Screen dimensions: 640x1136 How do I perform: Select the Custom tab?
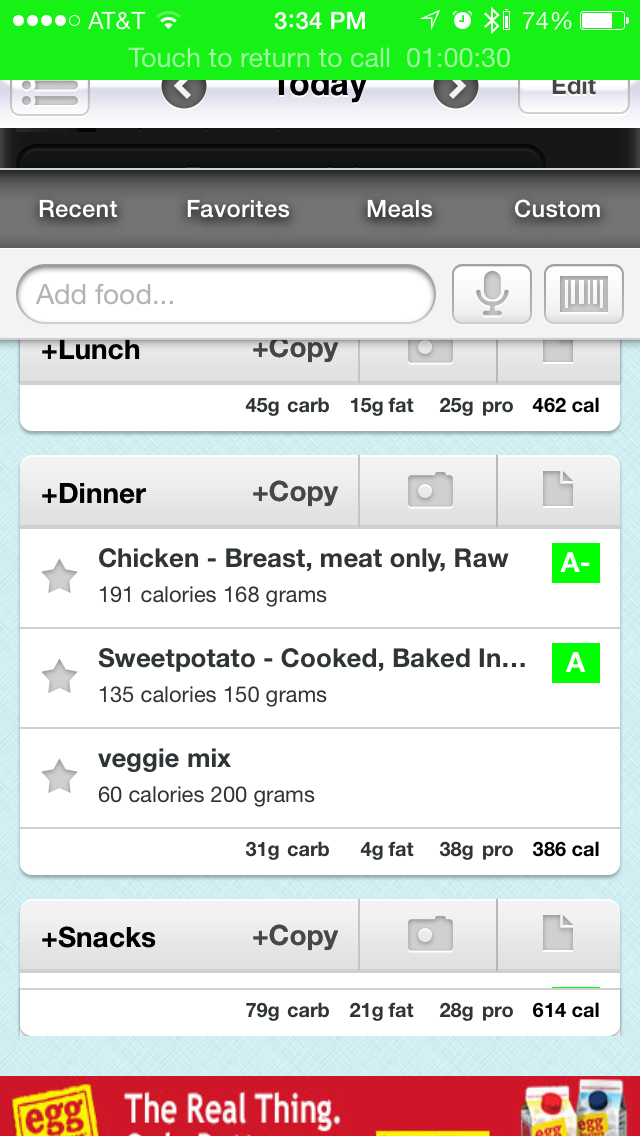[557, 209]
